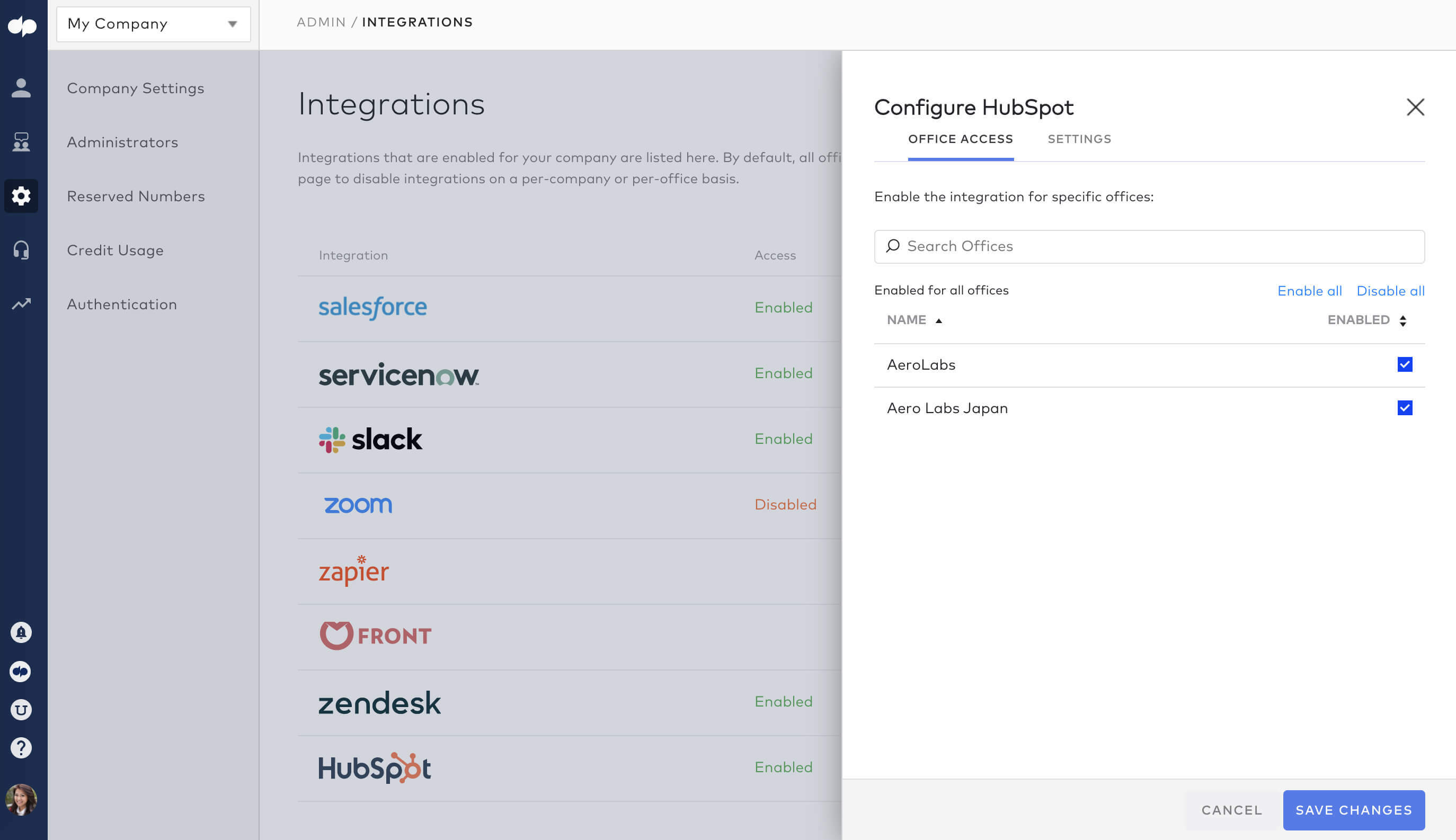Viewport: 1456px width, 840px height.
Task: Click the search magnifier icon
Action: click(x=893, y=246)
